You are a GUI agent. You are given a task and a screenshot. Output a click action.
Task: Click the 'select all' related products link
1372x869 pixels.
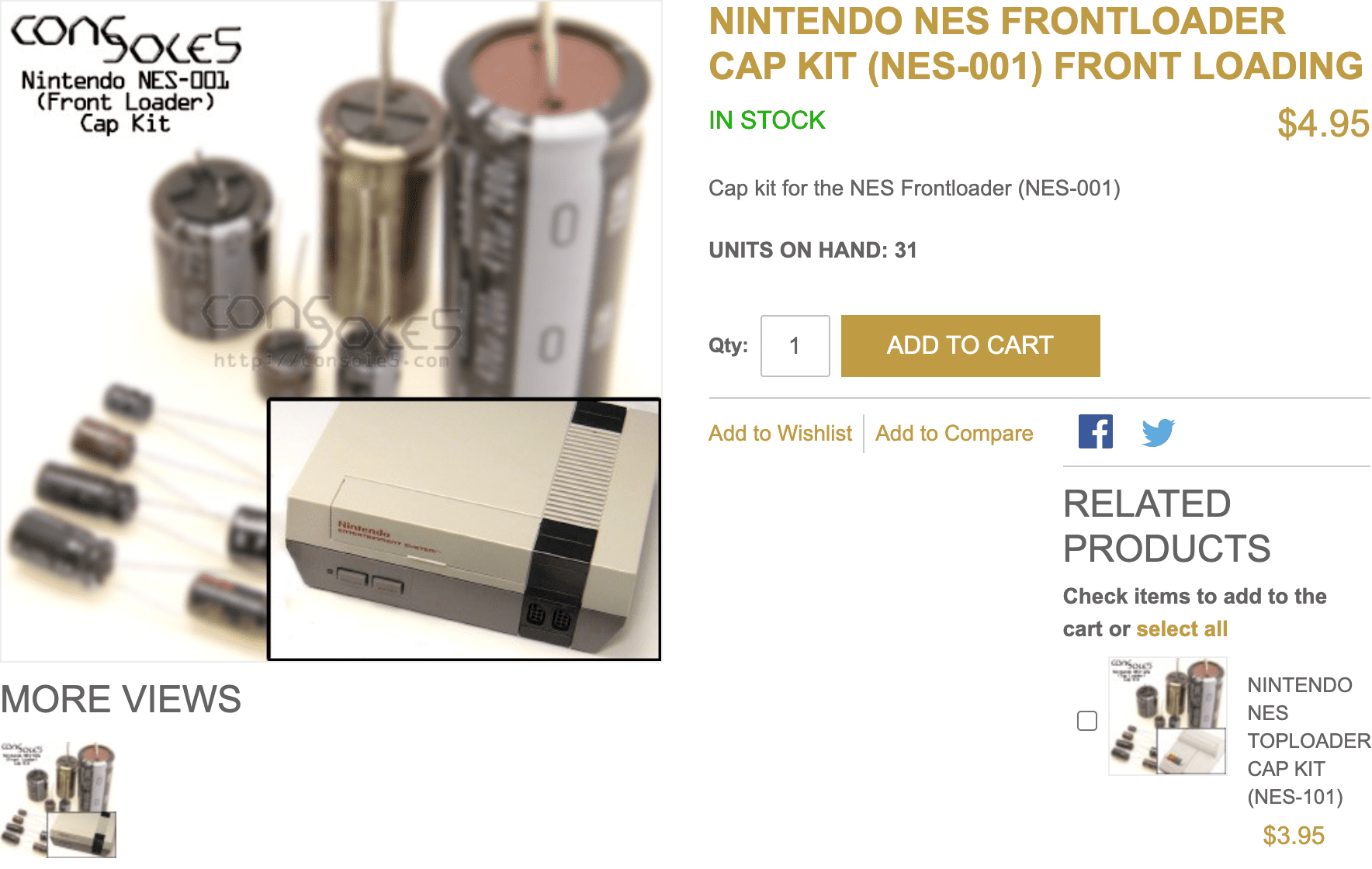point(1182,628)
